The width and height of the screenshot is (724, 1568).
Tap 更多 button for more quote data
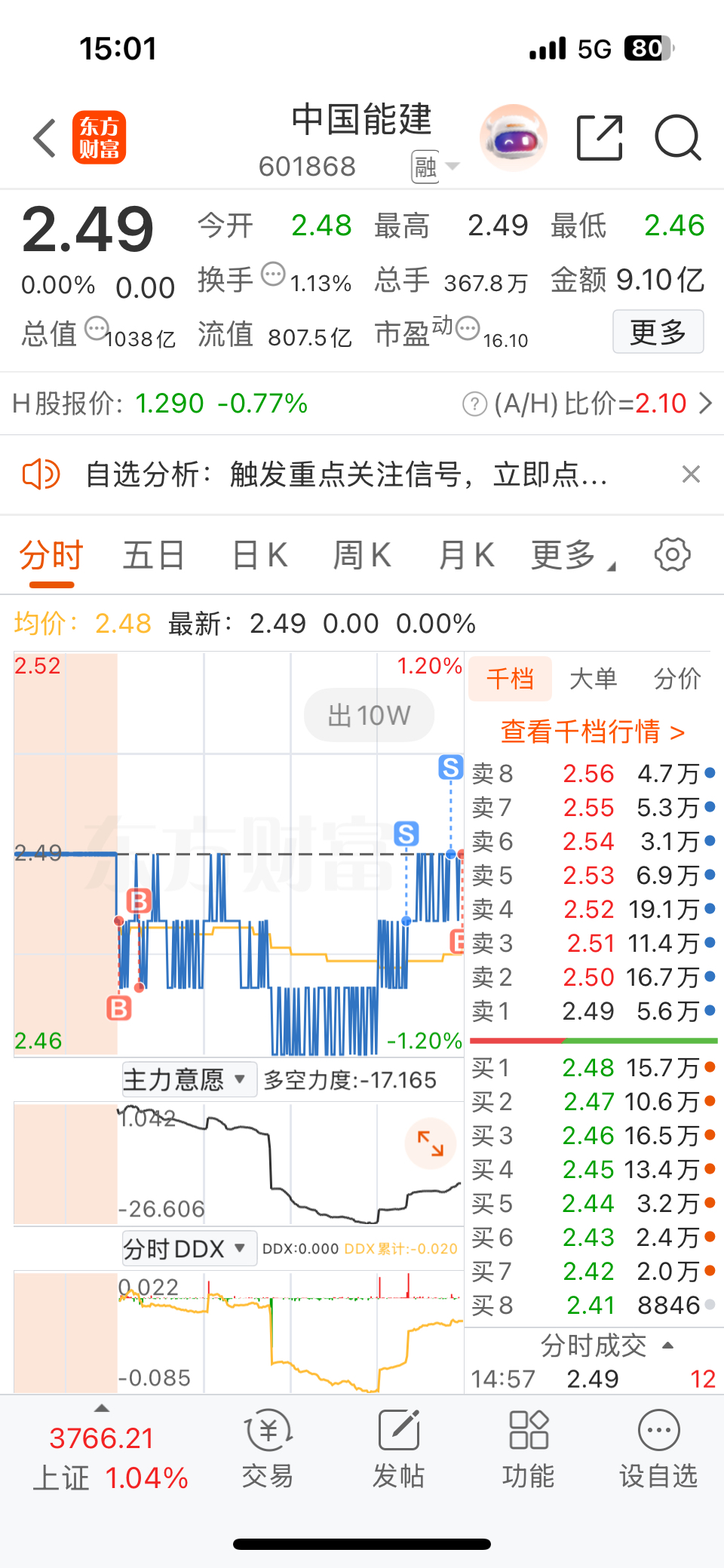pos(658,332)
